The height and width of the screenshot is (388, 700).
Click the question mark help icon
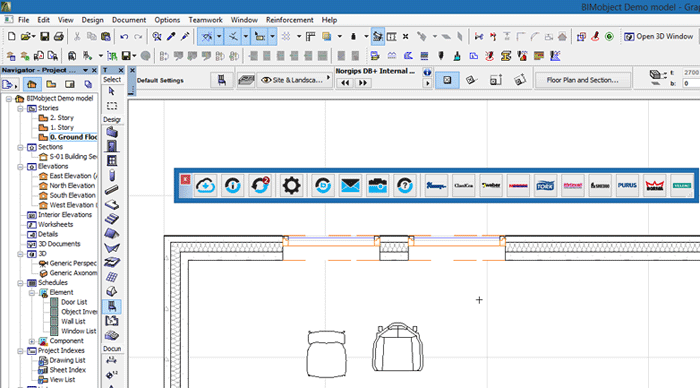[x=405, y=185]
